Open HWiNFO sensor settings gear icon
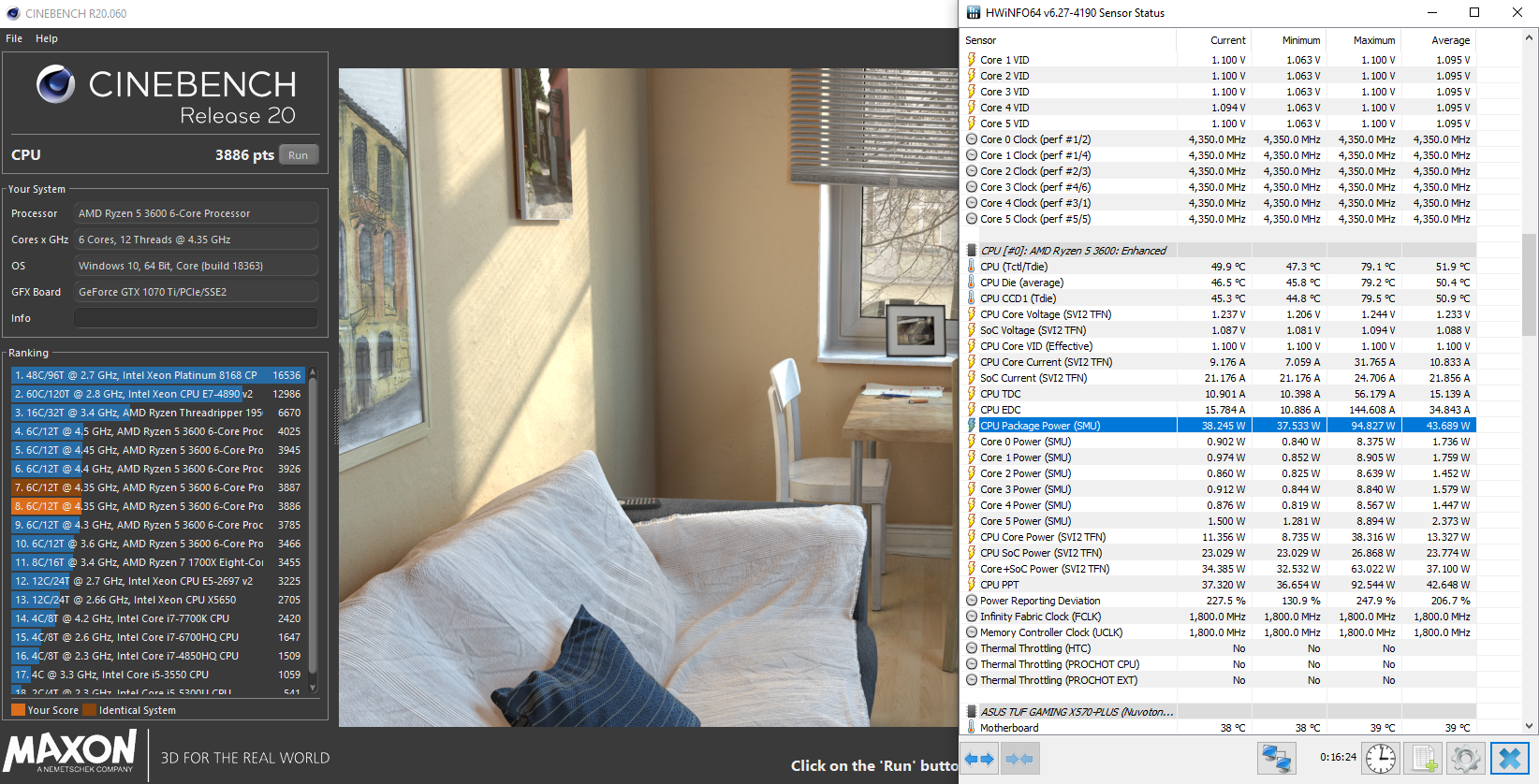Image resolution: width=1539 pixels, height=784 pixels. pos(1466,759)
